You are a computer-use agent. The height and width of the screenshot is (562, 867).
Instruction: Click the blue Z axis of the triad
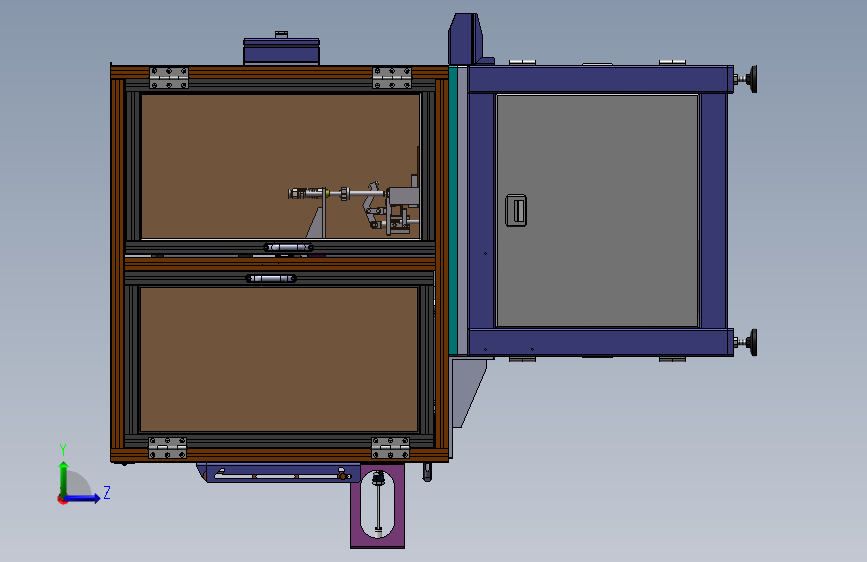(83, 498)
